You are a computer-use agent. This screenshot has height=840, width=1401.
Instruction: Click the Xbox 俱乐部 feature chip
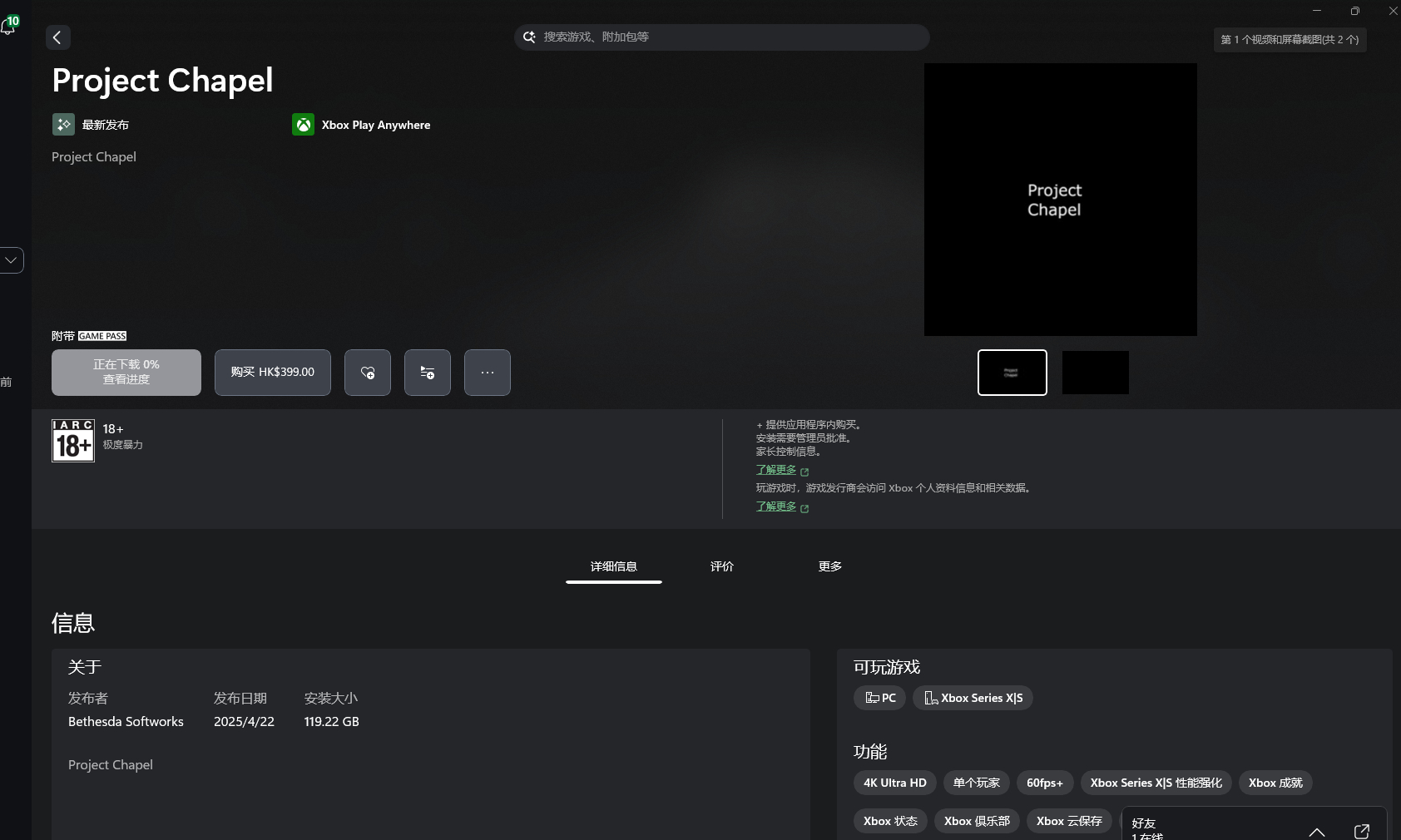click(x=977, y=821)
